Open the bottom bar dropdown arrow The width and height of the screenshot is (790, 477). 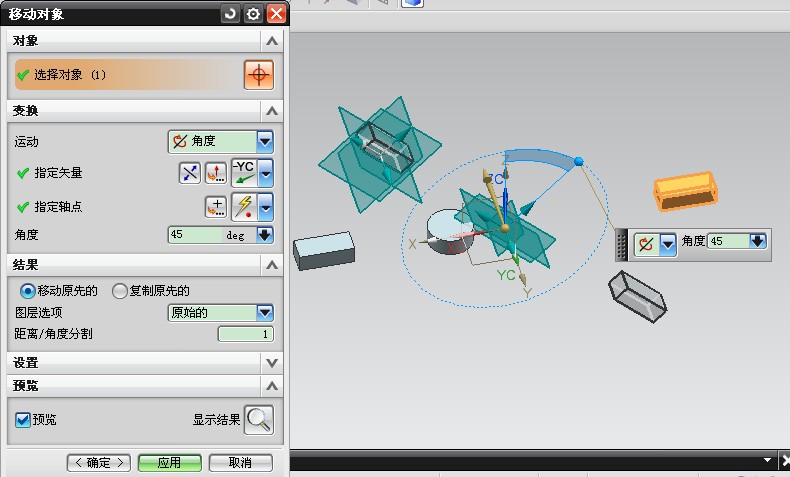tap(767, 460)
